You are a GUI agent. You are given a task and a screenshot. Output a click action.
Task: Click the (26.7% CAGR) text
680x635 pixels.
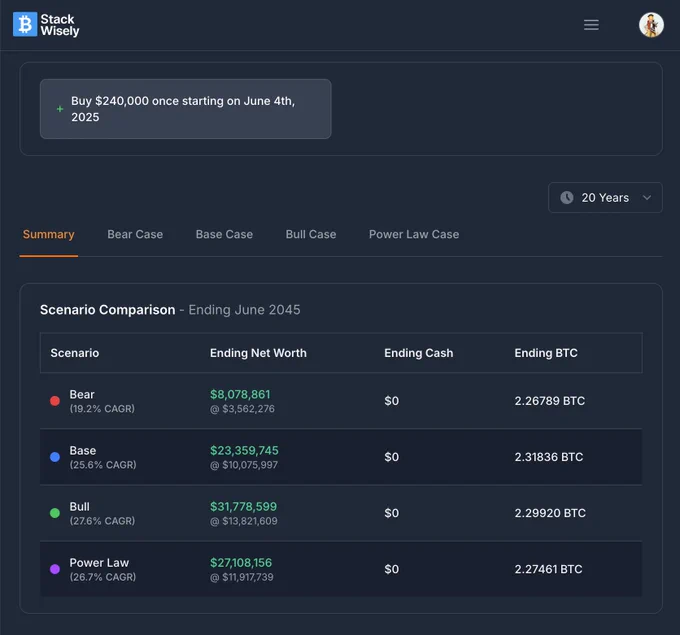[x=103, y=577]
